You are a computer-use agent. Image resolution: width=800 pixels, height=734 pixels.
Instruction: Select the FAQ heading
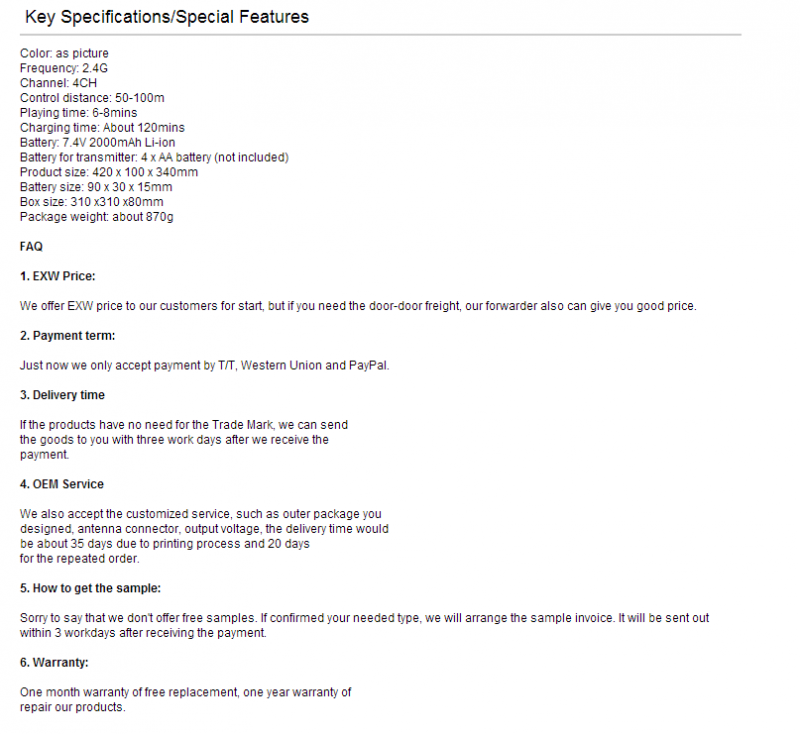pyautogui.click(x=31, y=246)
